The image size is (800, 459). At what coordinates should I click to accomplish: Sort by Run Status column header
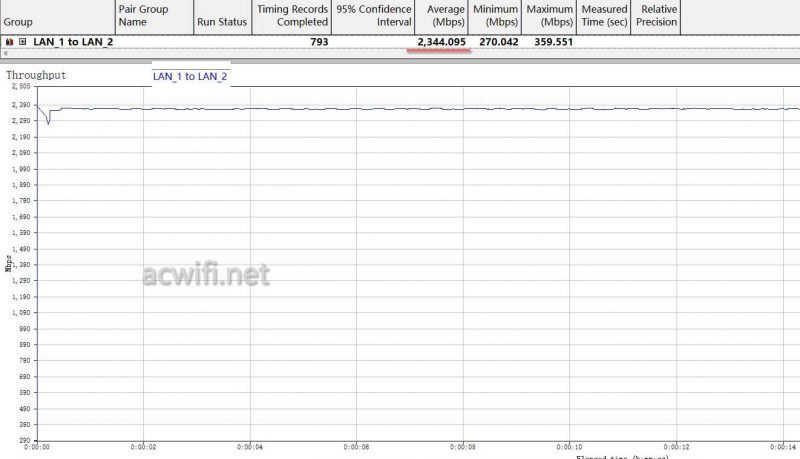[x=221, y=22]
